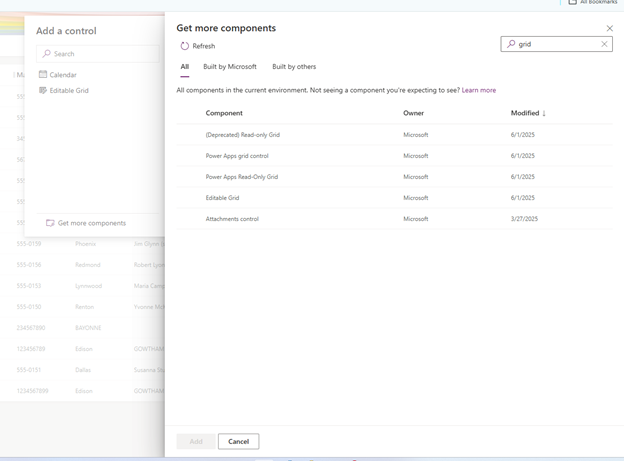Click the Redmond cell in background grid

88,265
